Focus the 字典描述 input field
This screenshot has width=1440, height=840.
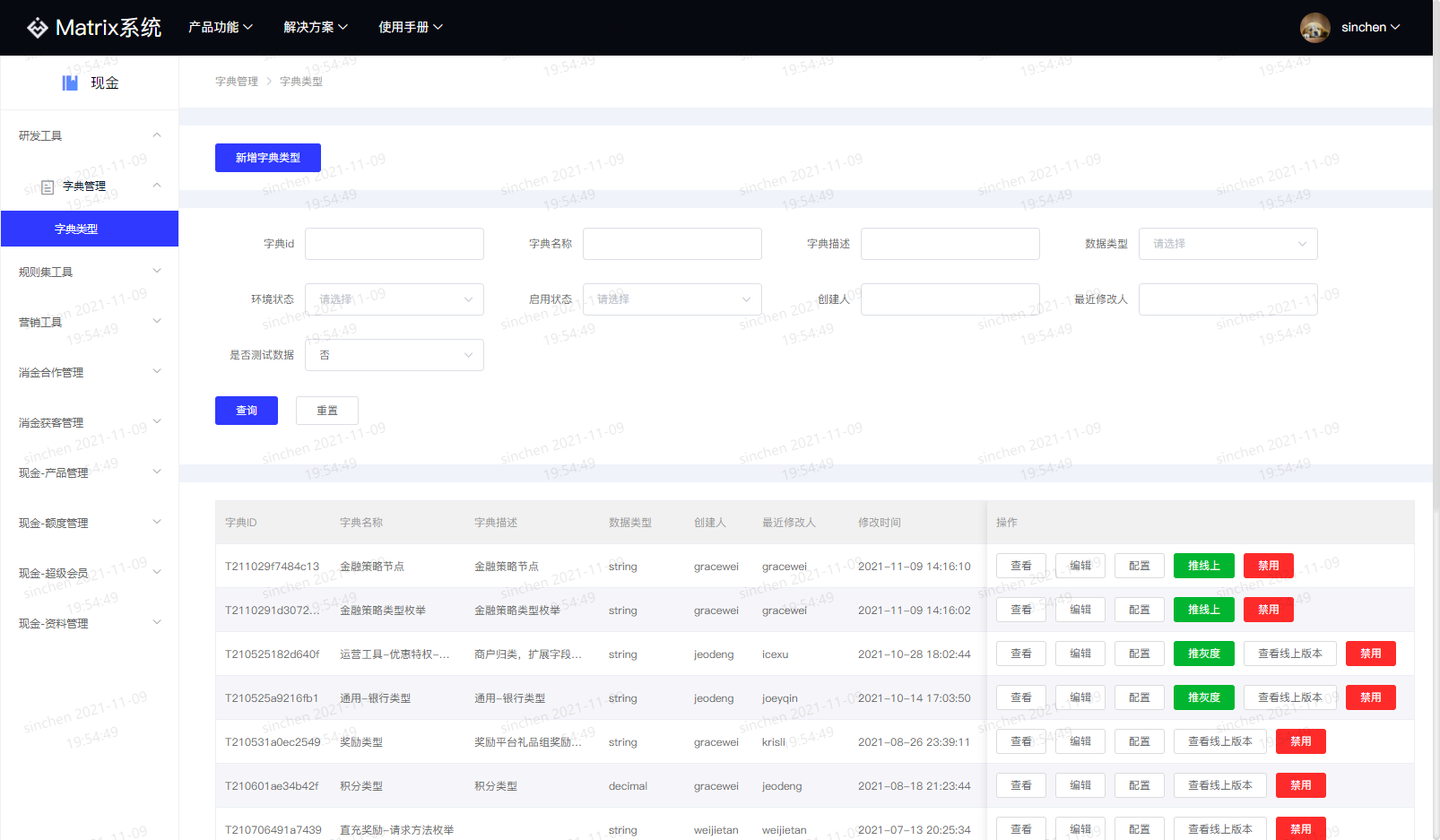coord(950,244)
